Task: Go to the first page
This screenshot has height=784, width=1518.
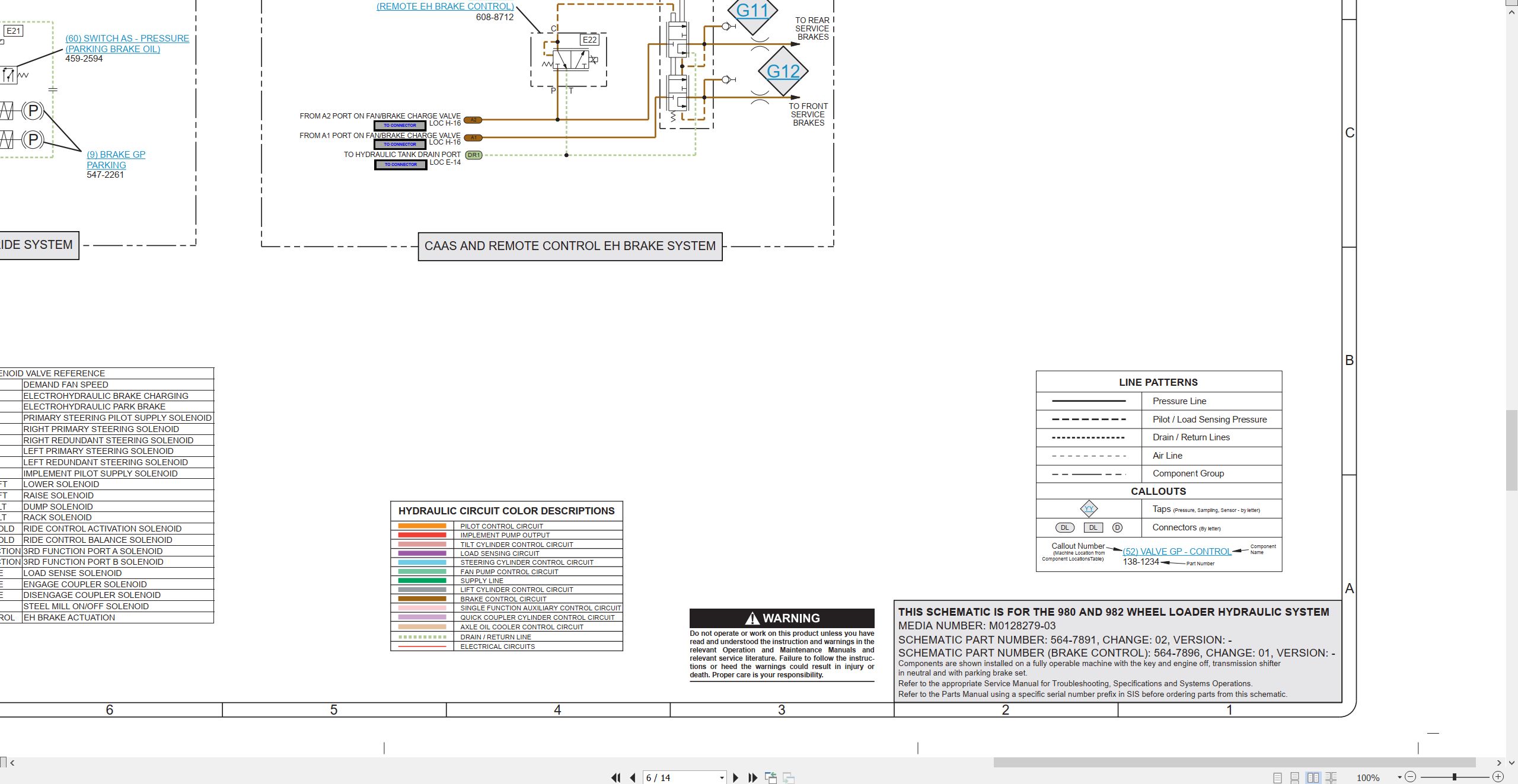Action: click(x=616, y=777)
